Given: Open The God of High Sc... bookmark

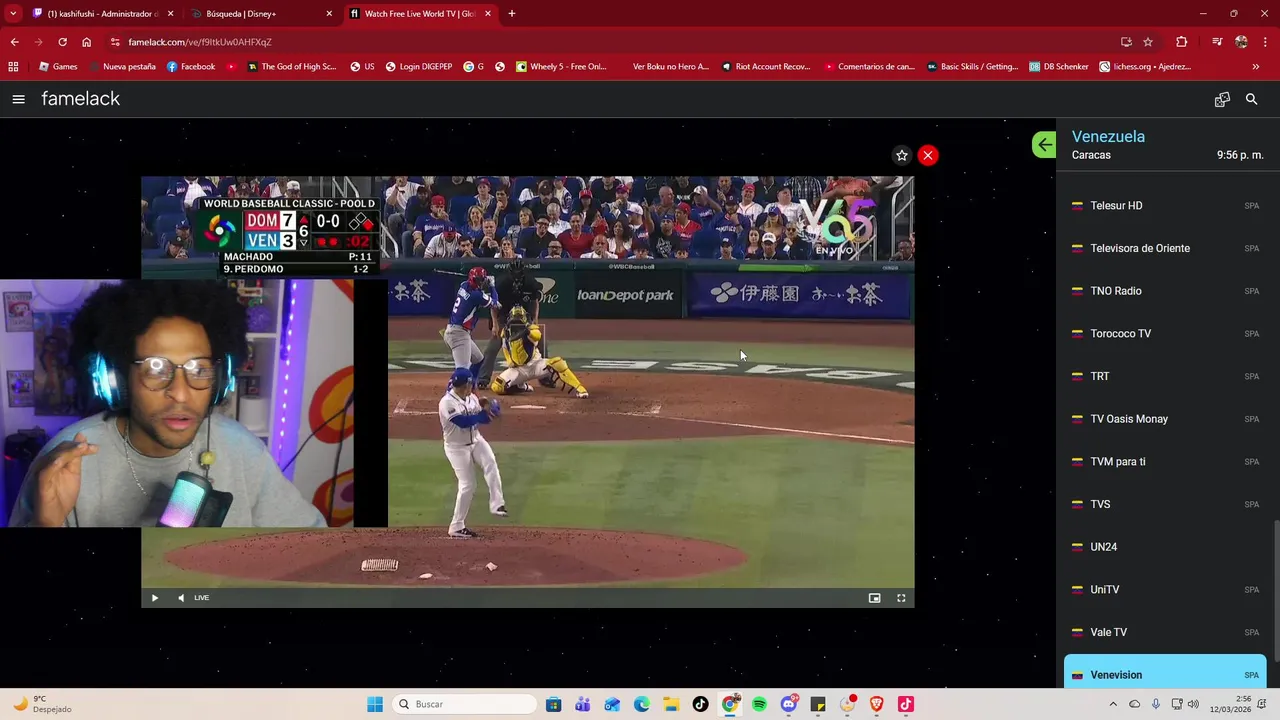Looking at the screenshot, I should pyautogui.click(x=291, y=67).
